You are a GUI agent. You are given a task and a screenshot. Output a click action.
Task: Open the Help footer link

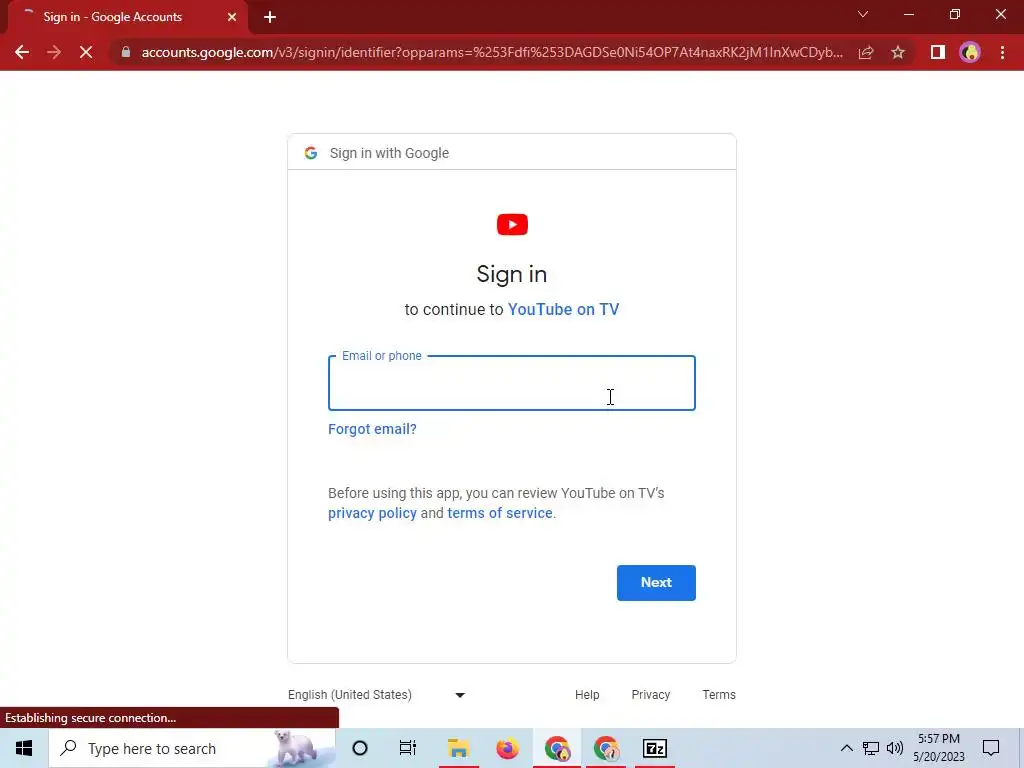pyautogui.click(x=587, y=695)
